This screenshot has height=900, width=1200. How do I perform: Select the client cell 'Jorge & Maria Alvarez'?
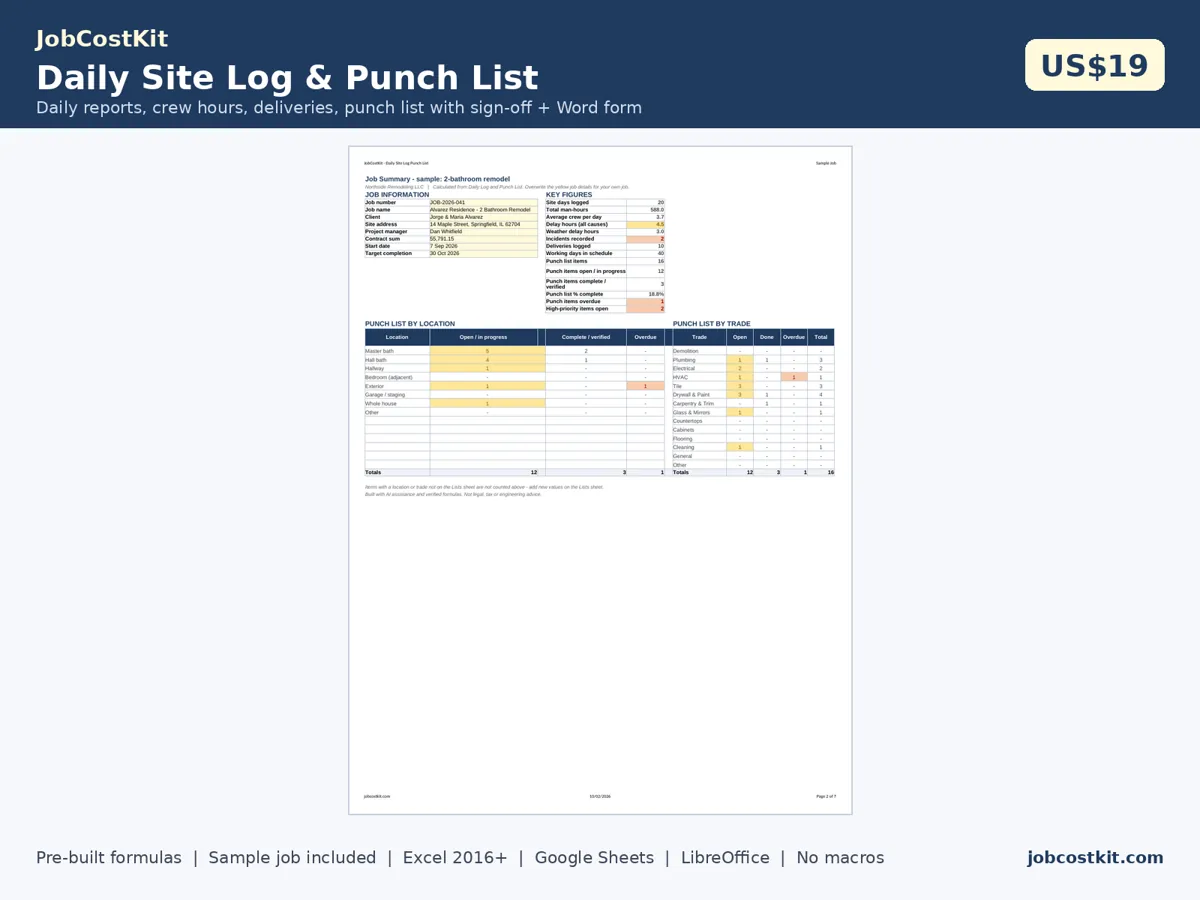click(x=483, y=217)
